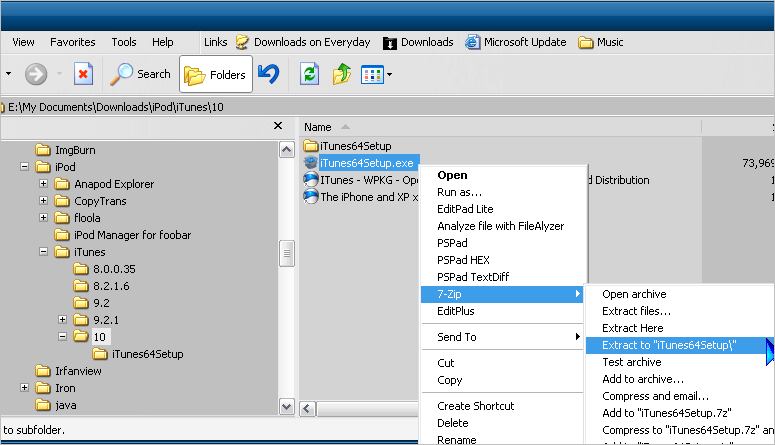Open the View menu
The height and width of the screenshot is (445, 775).
[23, 42]
